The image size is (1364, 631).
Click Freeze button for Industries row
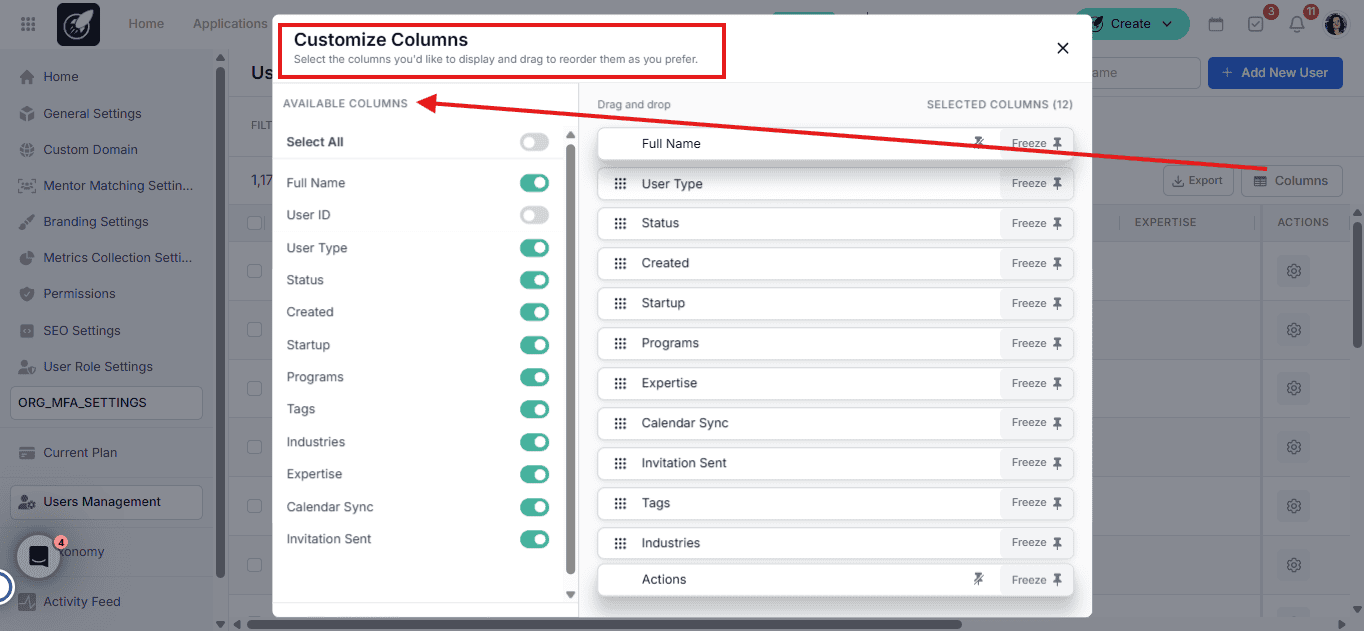[x=1037, y=543]
